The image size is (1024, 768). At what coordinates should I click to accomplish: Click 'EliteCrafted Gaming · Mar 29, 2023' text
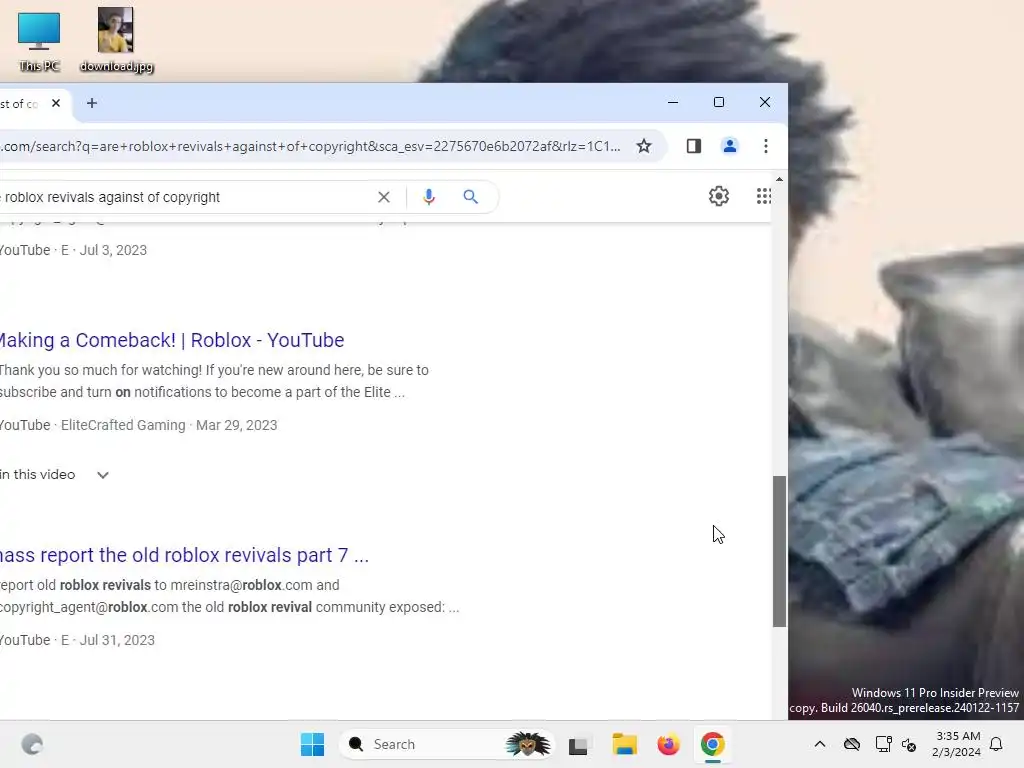point(169,425)
